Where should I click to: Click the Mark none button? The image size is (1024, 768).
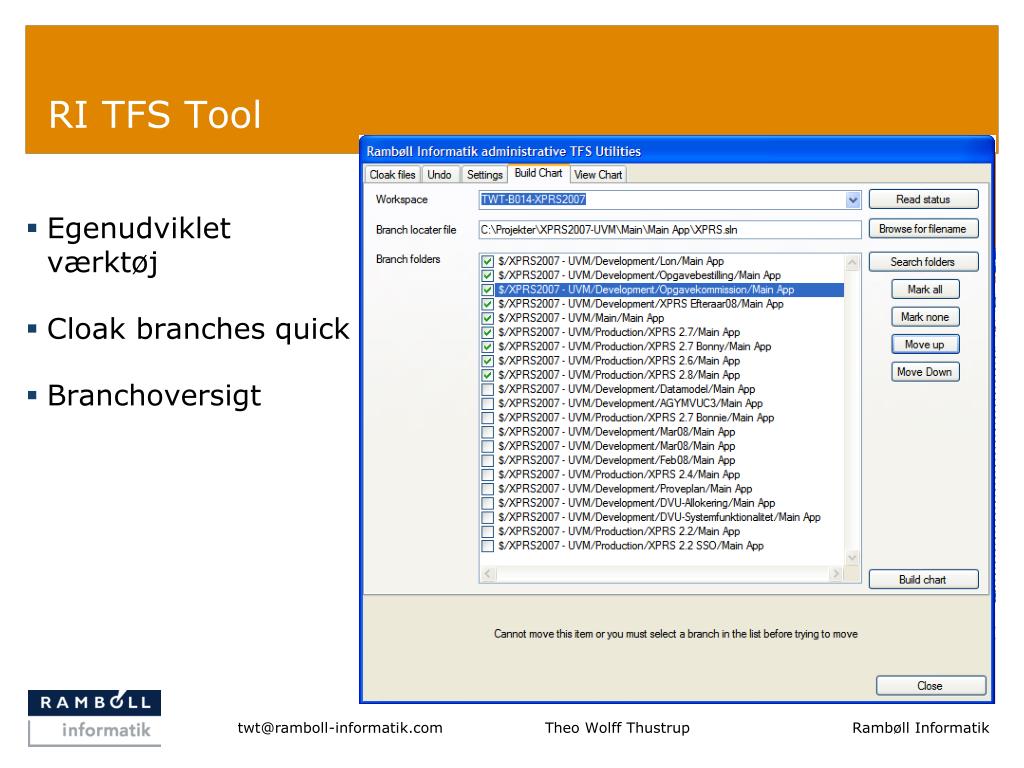tap(925, 317)
